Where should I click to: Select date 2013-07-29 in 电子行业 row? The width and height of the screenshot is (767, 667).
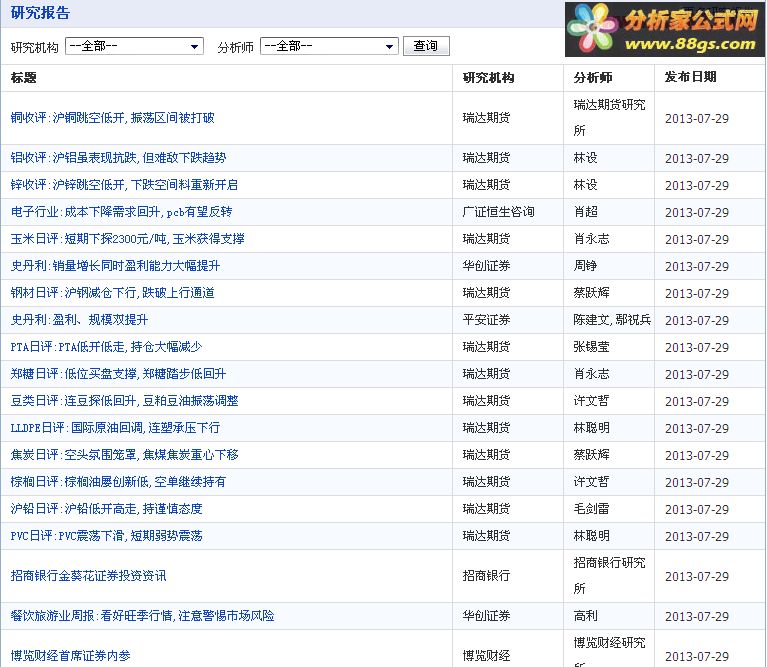point(697,212)
